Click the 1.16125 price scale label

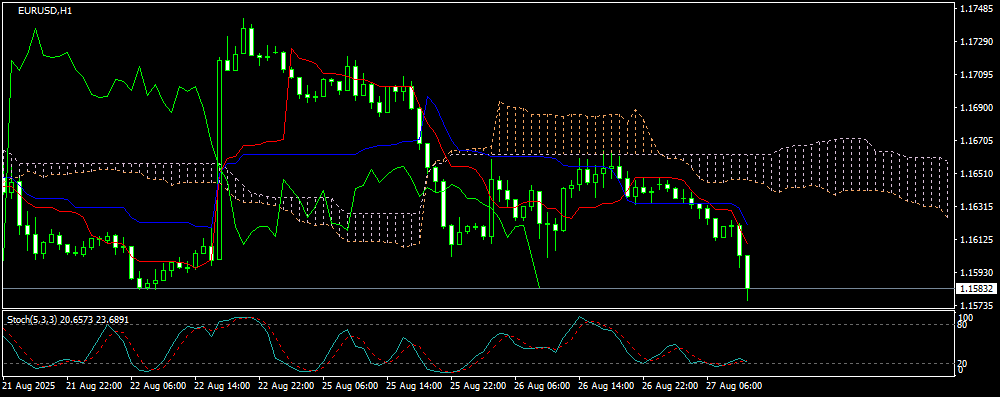click(x=976, y=239)
